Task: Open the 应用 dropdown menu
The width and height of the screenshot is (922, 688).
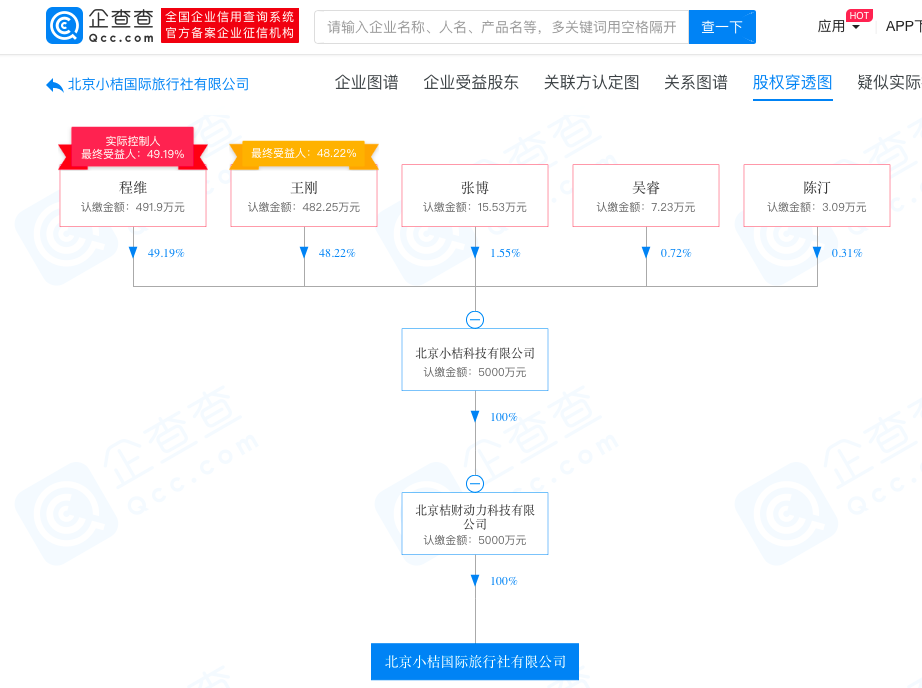Action: pyautogui.click(x=839, y=26)
